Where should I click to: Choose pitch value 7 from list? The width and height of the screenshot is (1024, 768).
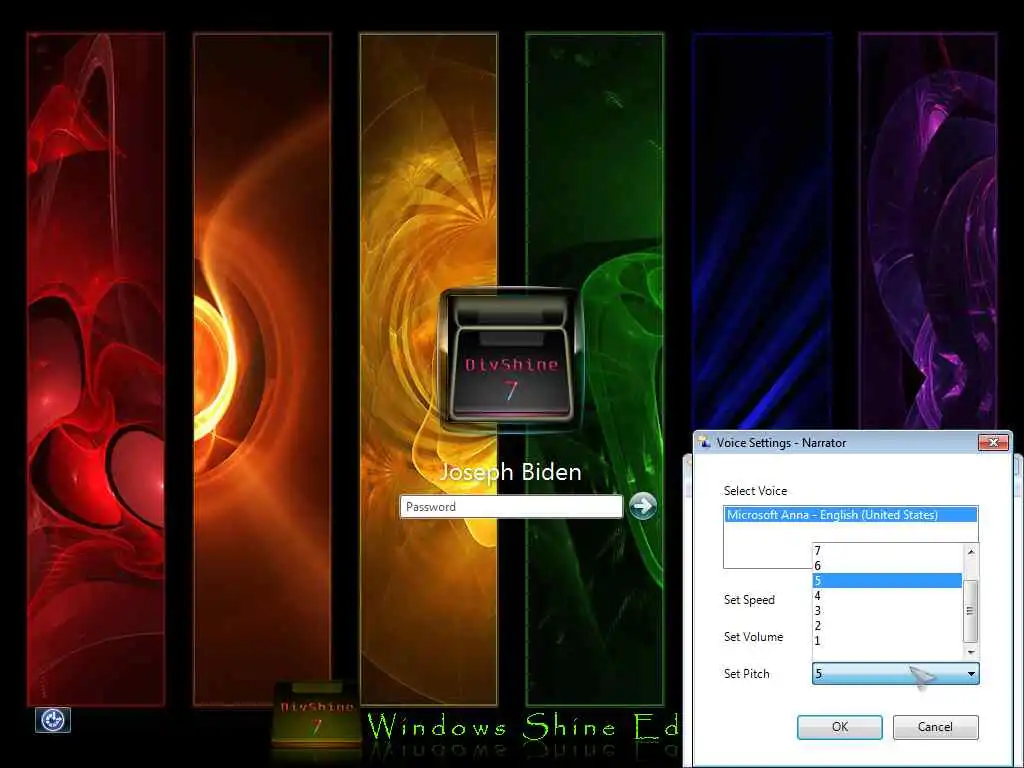(x=887, y=551)
